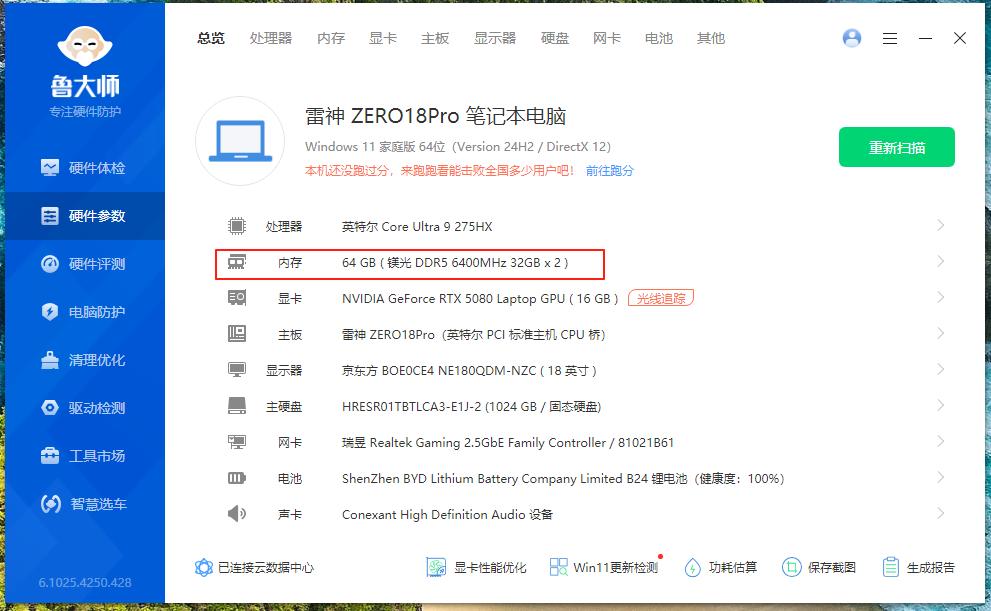Image resolution: width=991 pixels, height=611 pixels.
Task: Follow the 前往跑分 link
Action: coord(609,171)
